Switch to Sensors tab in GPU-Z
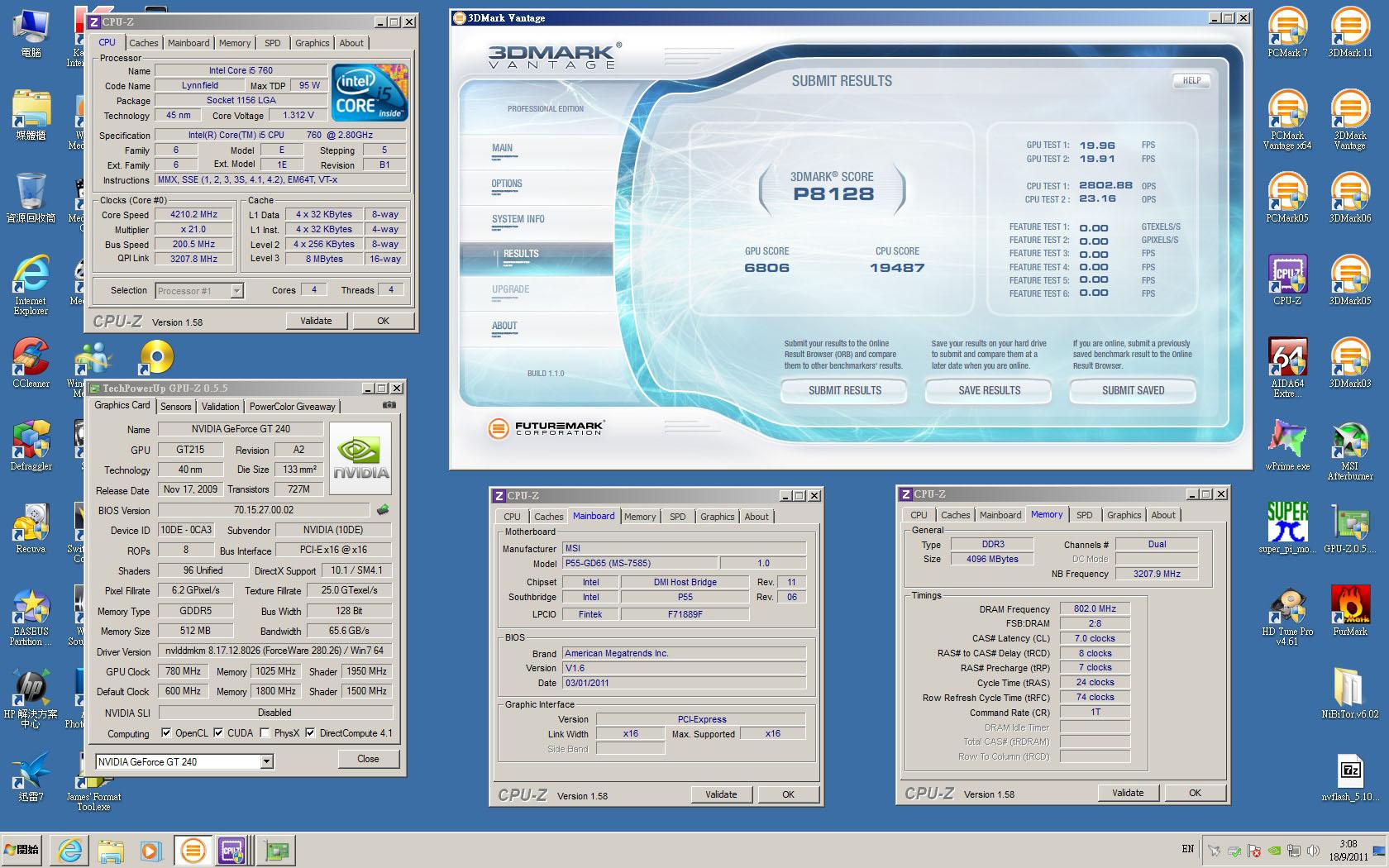Viewport: 1389px width, 868px height. point(175,406)
